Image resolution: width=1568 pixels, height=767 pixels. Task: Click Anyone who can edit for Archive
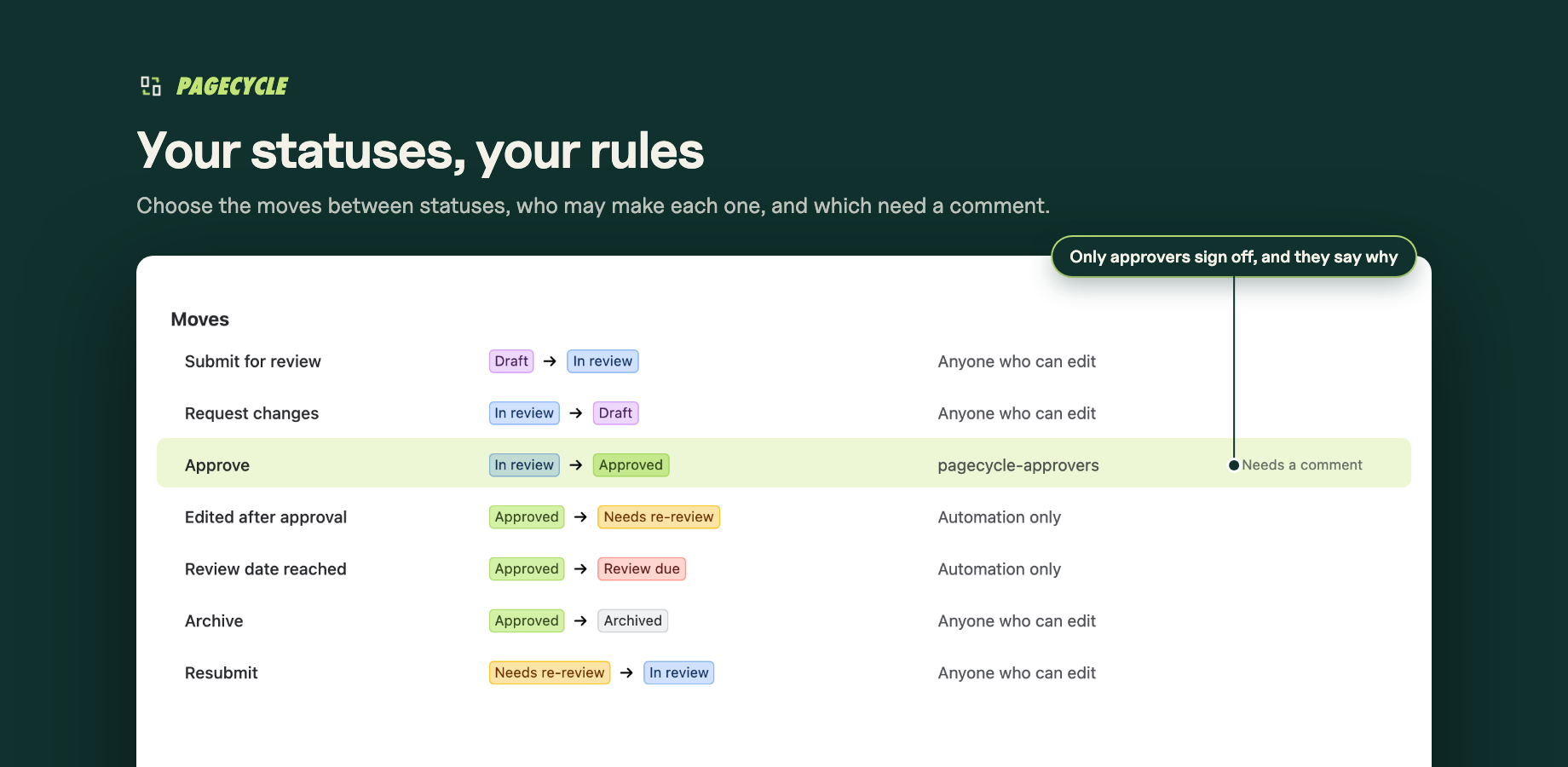[x=1017, y=621]
